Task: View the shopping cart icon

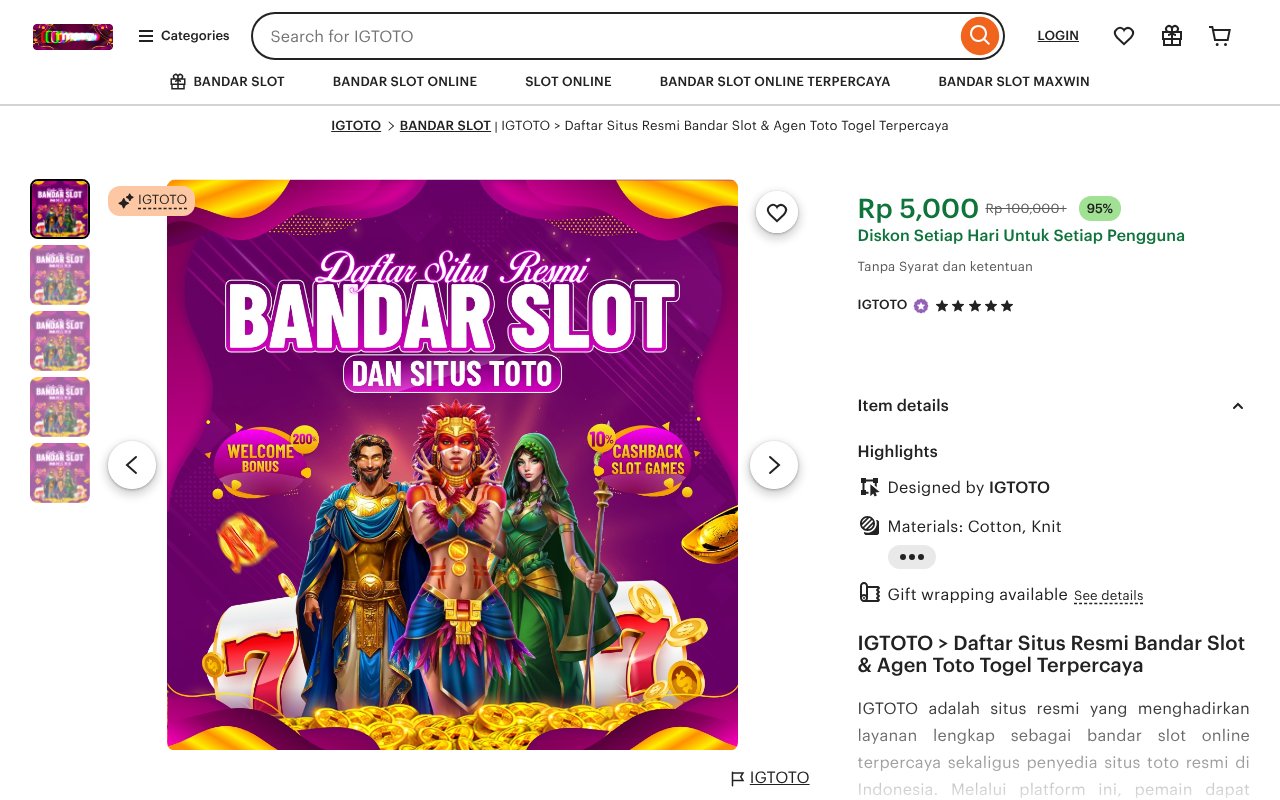Action: (1219, 35)
